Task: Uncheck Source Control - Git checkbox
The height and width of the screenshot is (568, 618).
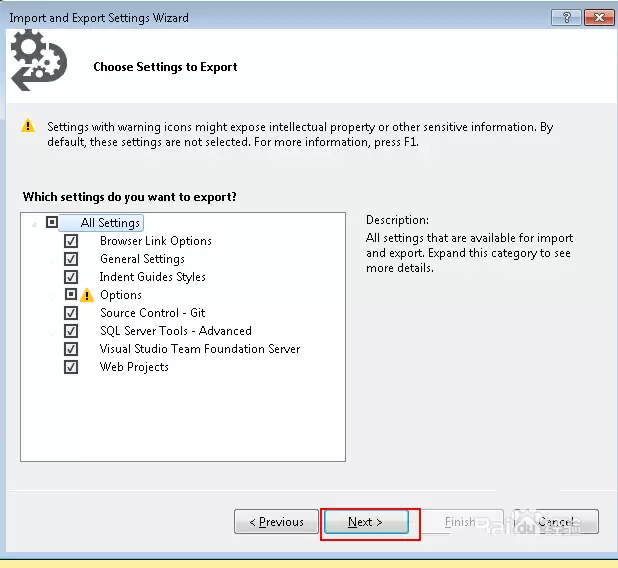Action: [x=71, y=313]
